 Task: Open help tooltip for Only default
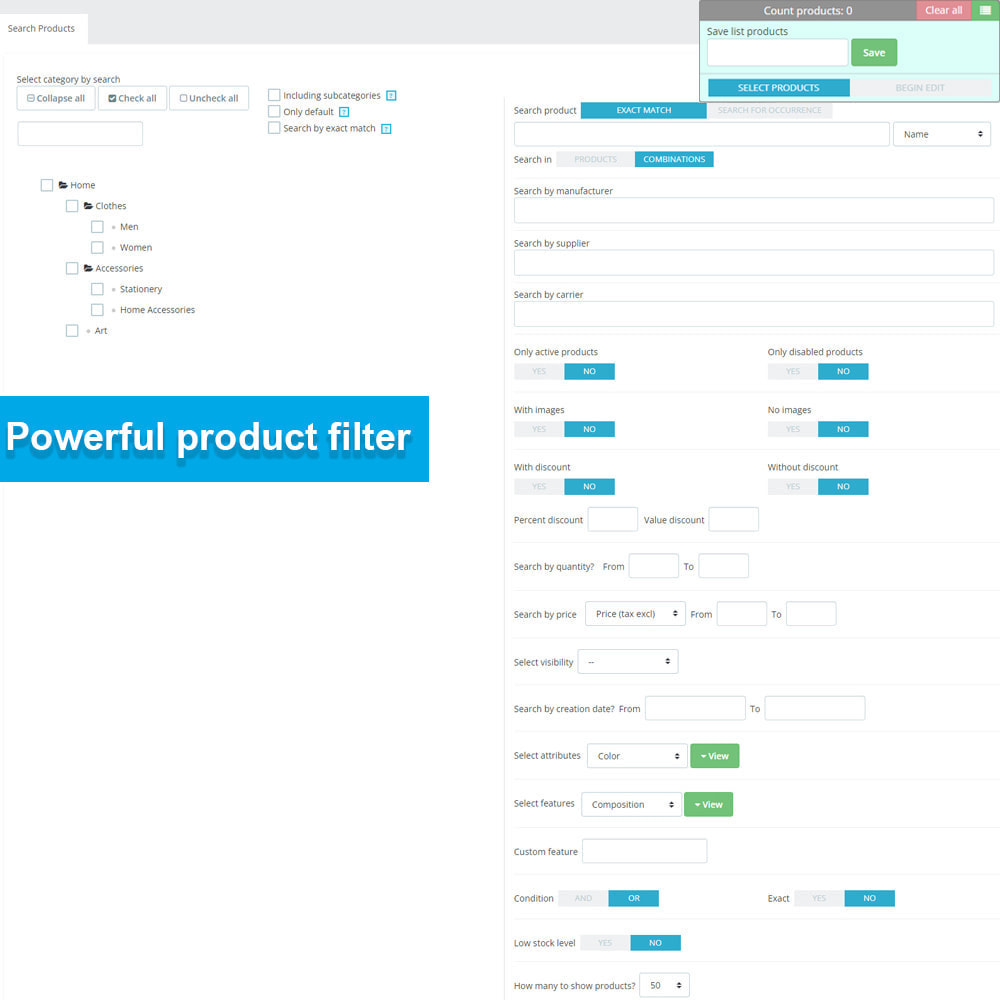(x=345, y=111)
